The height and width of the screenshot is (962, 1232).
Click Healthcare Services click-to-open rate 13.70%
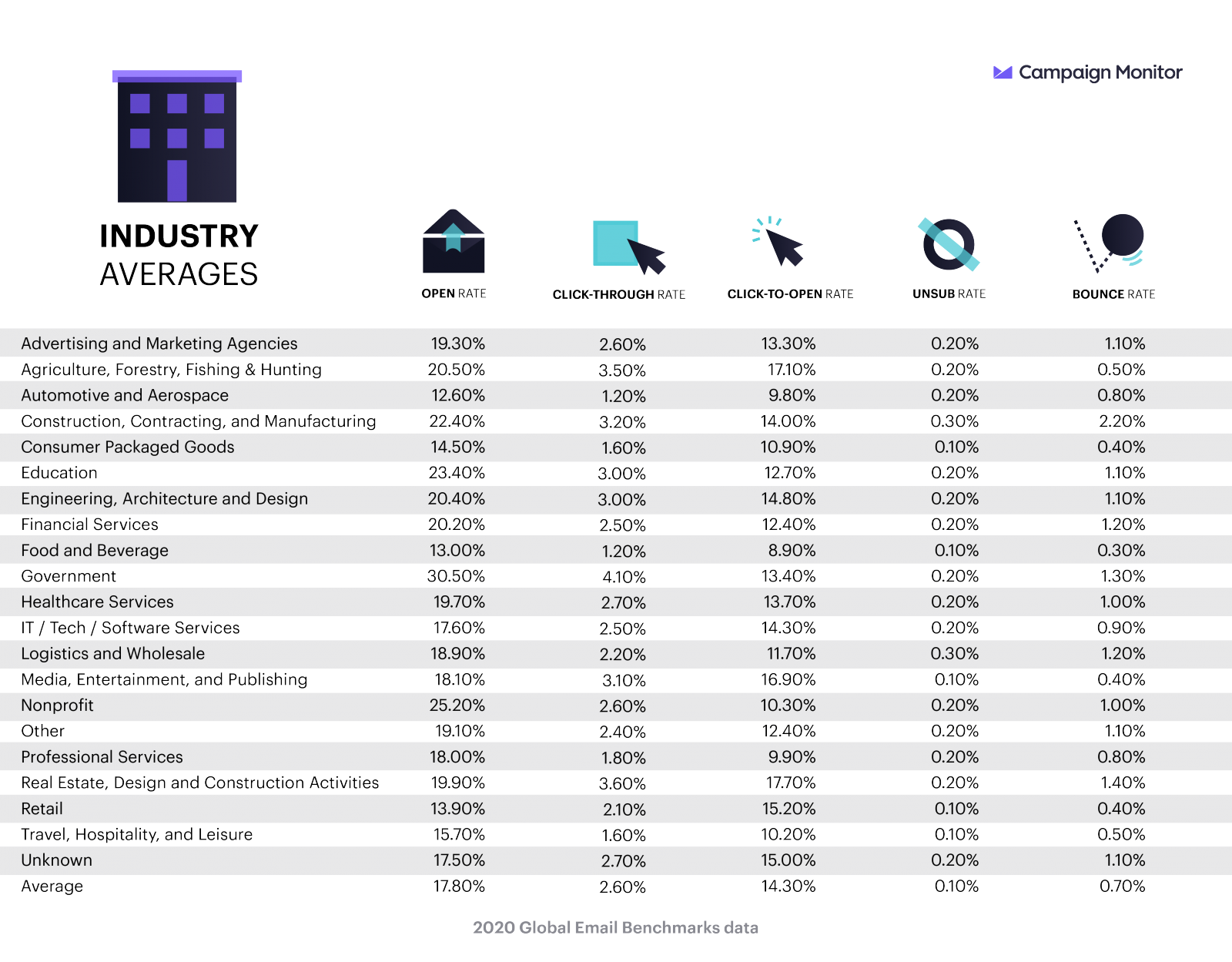pos(790,602)
